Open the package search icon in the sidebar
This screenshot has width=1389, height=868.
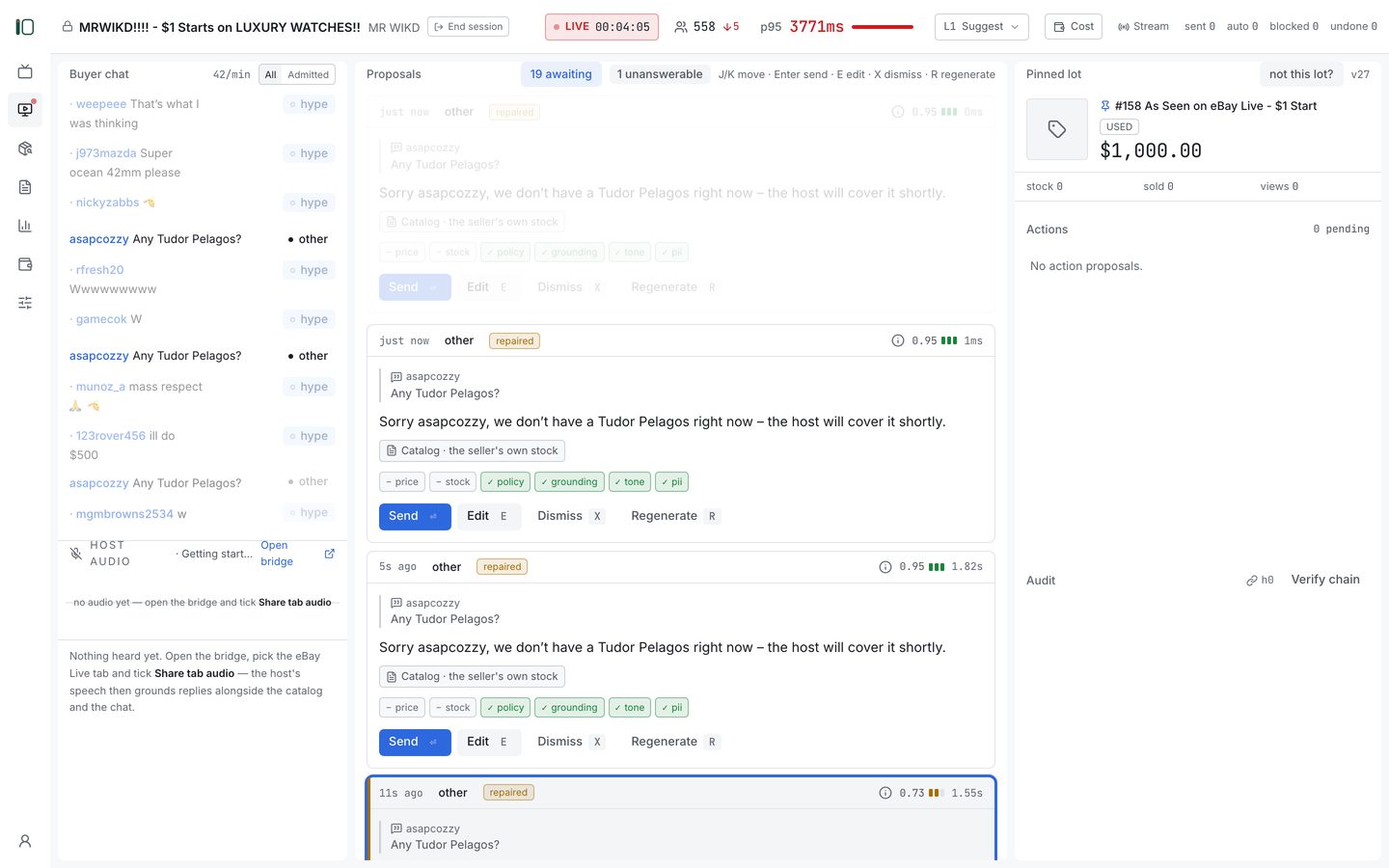[25, 149]
